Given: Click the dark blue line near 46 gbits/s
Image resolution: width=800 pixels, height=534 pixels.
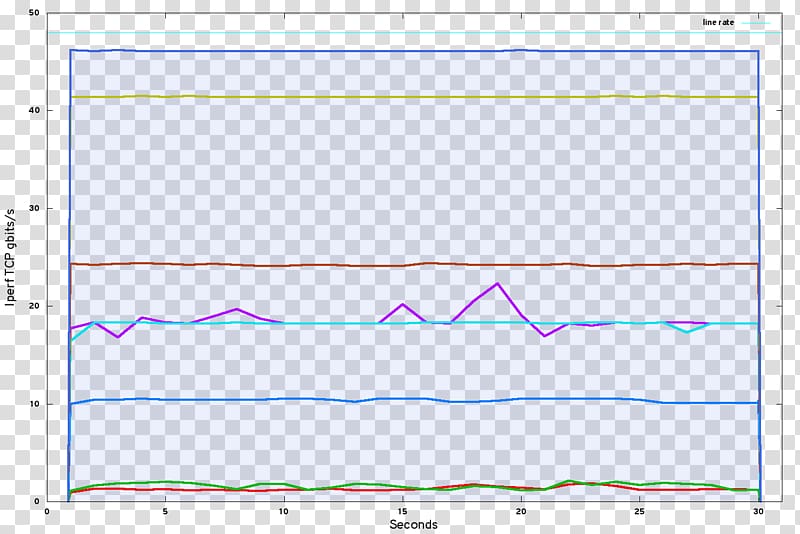Looking at the screenshot, I should pos(400,51).
